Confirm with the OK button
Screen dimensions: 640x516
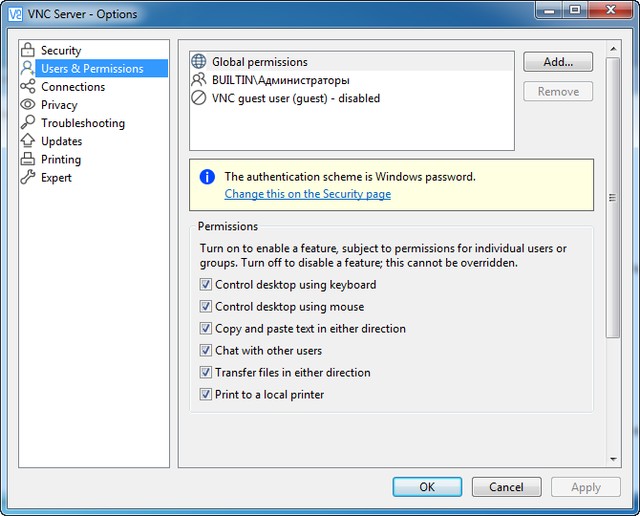pyautogui.click(x=427, y=487)
